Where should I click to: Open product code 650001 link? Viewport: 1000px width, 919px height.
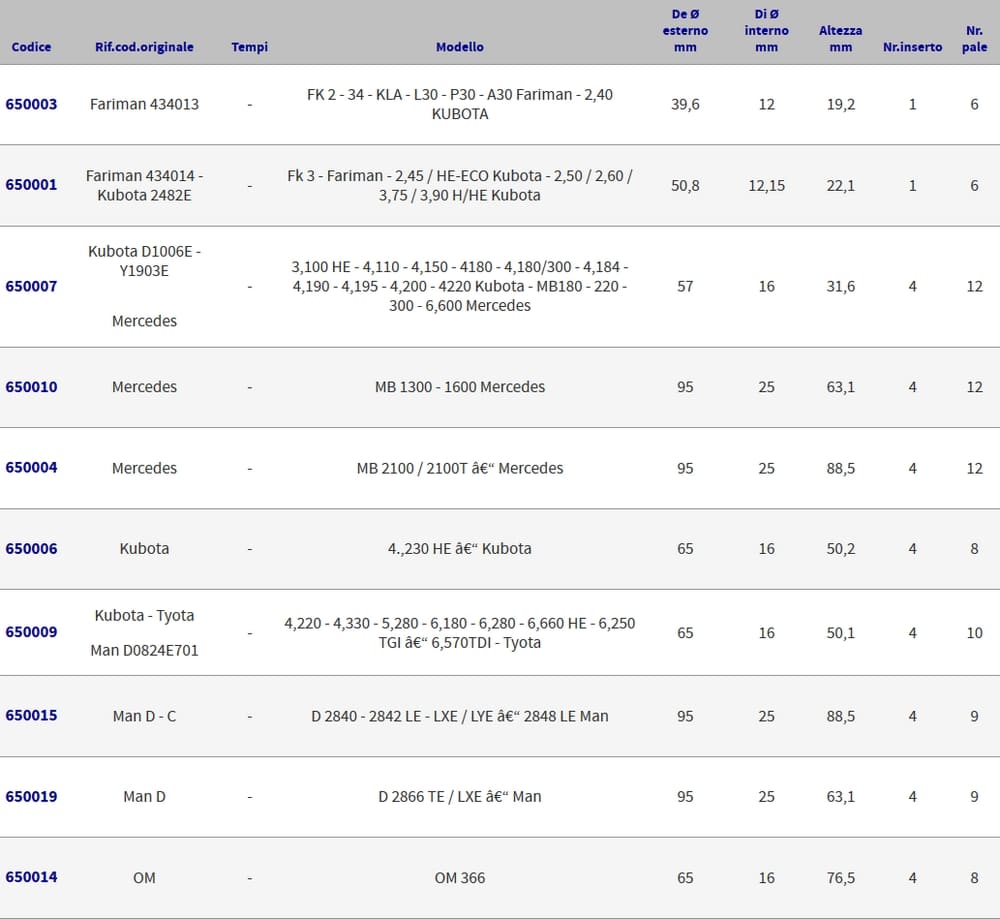[32, 185]
